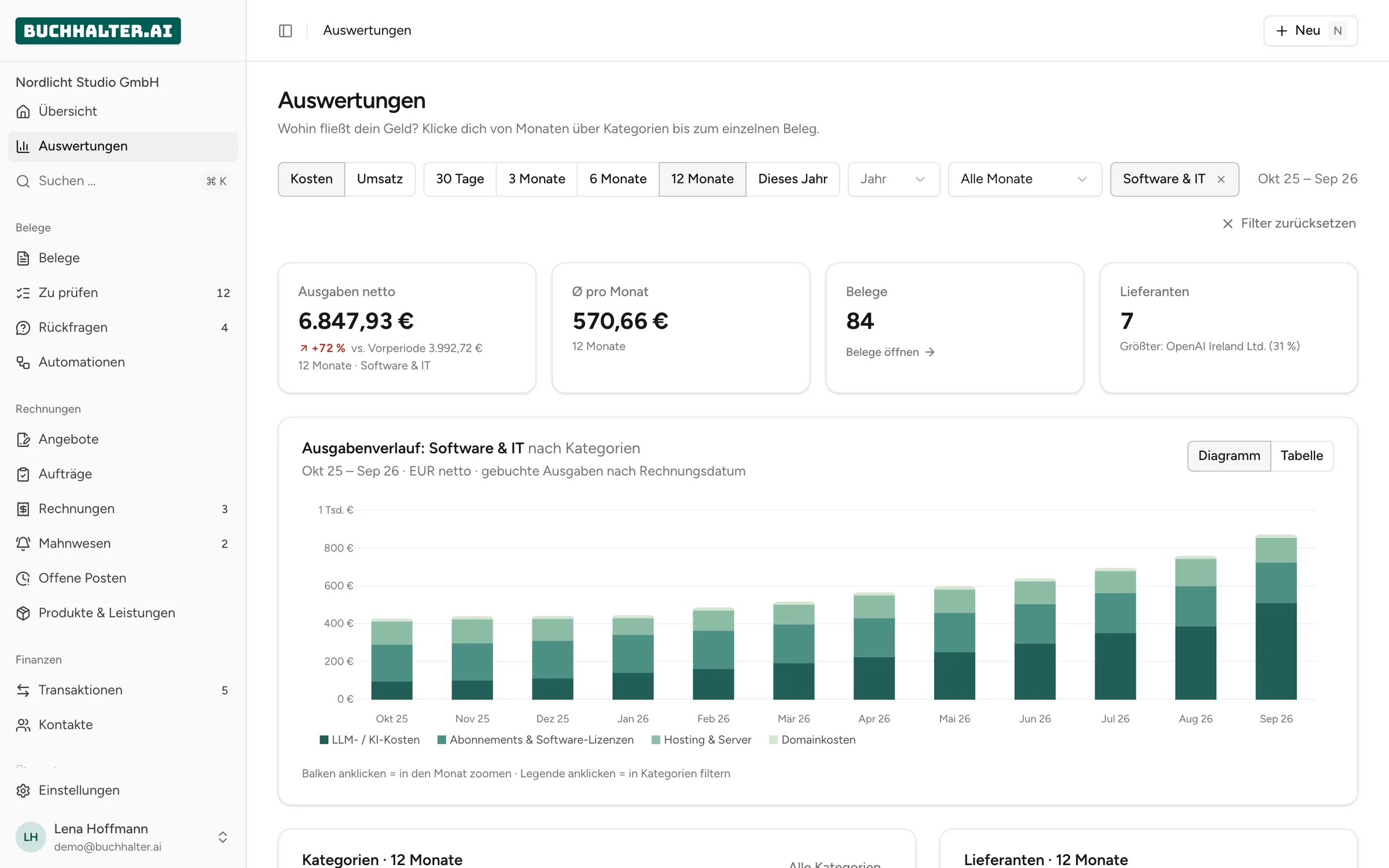Switch to the Umsatz view
Screen dimensions: 1389x868
380,179
